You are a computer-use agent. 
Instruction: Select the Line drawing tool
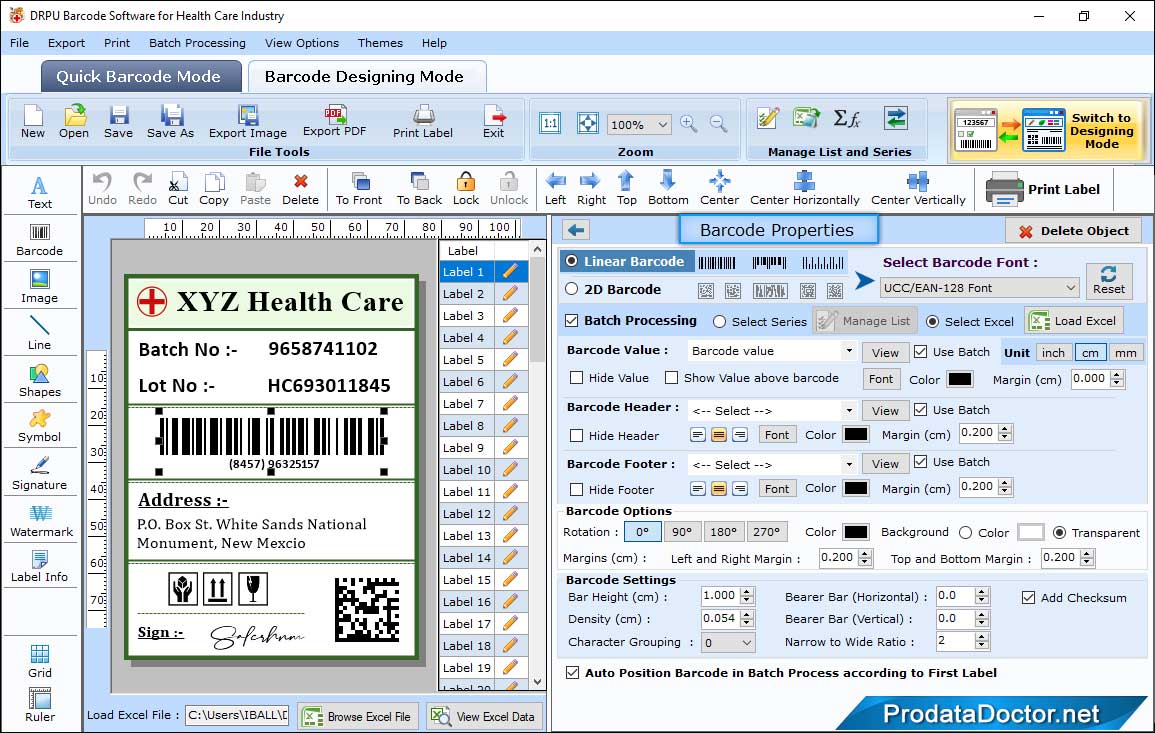40,333
